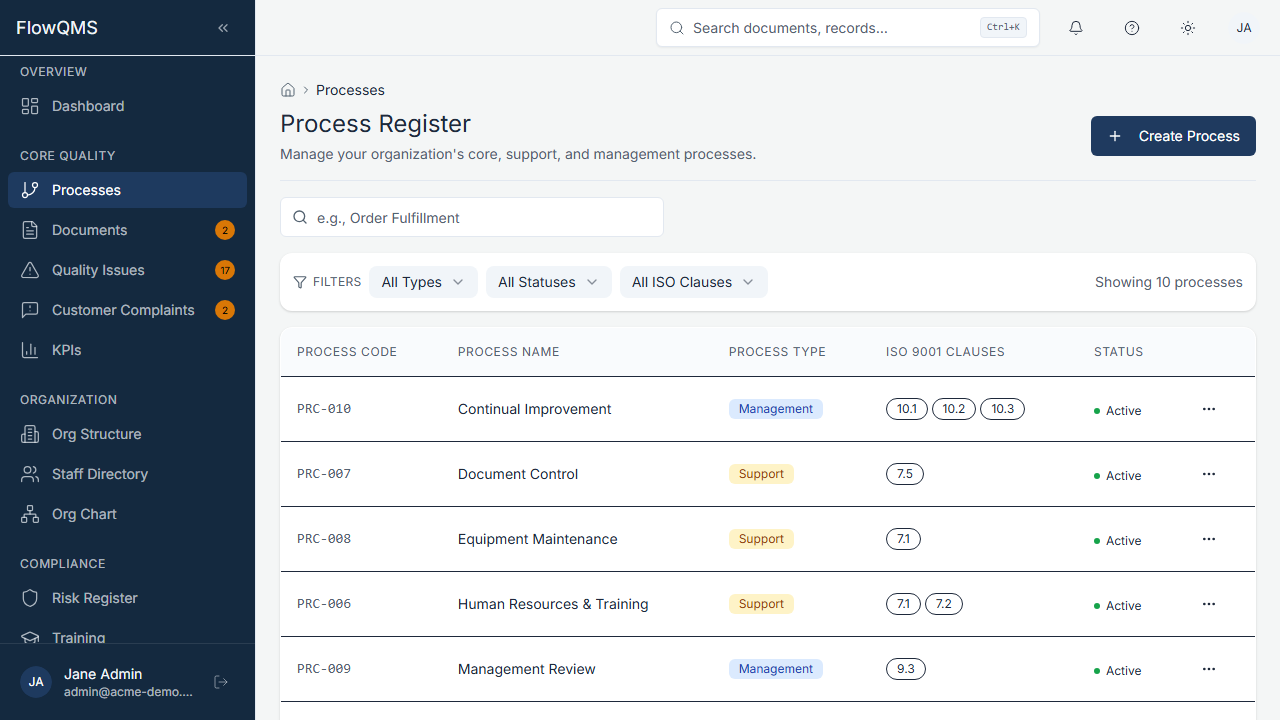
Task: Click the process search input field
Action: pos(471,217)
